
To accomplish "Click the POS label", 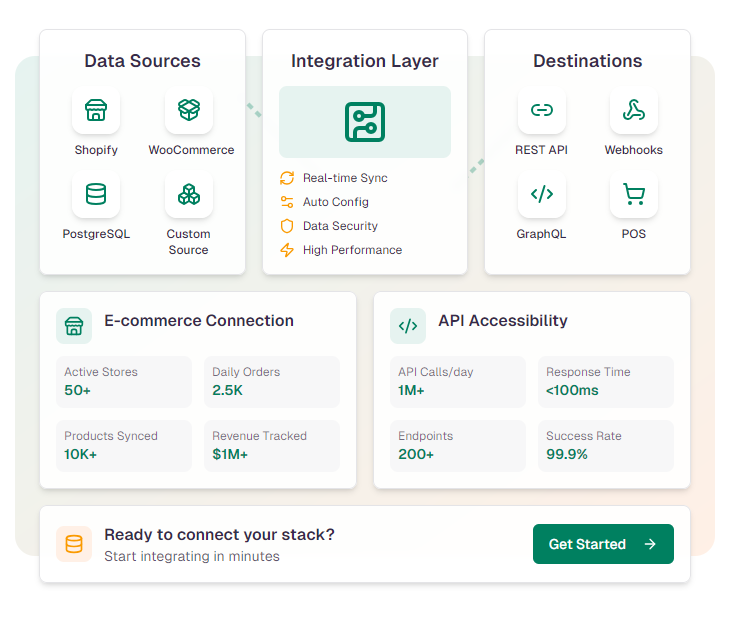I will coord(634,234).
